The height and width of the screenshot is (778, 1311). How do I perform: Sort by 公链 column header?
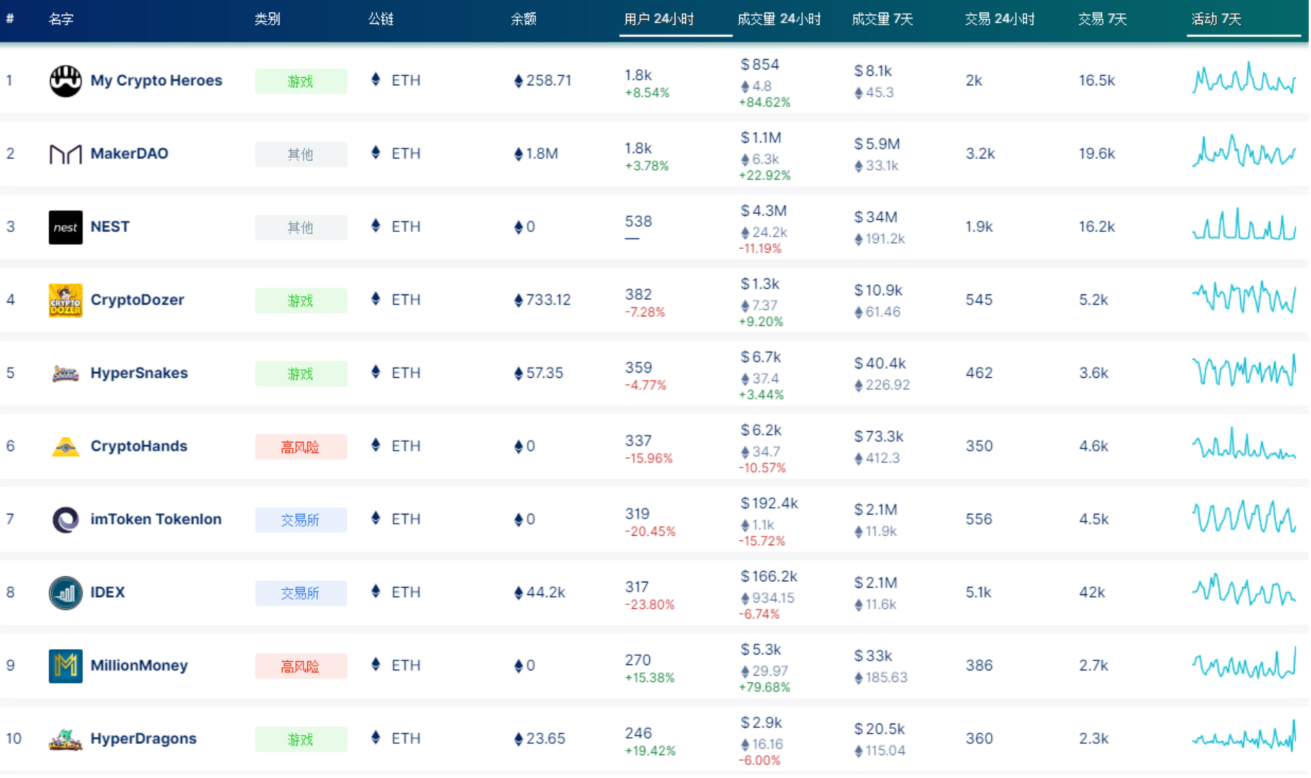(x=381, y=19)
